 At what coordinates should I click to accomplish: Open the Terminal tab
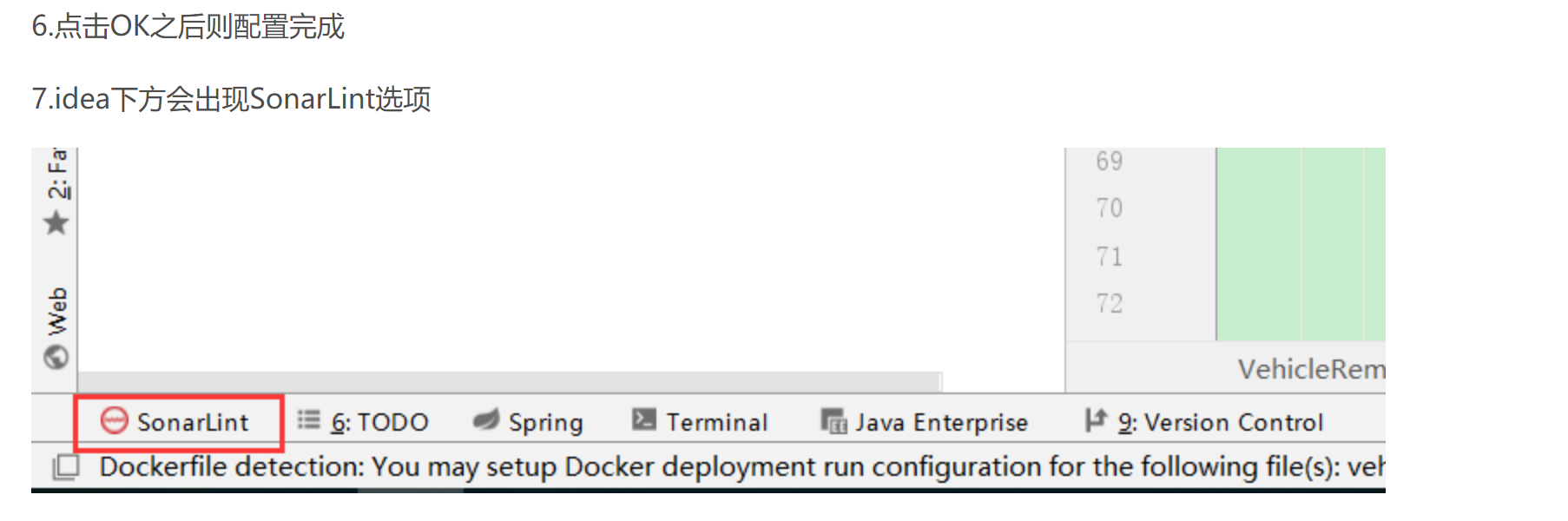[716, 422]
